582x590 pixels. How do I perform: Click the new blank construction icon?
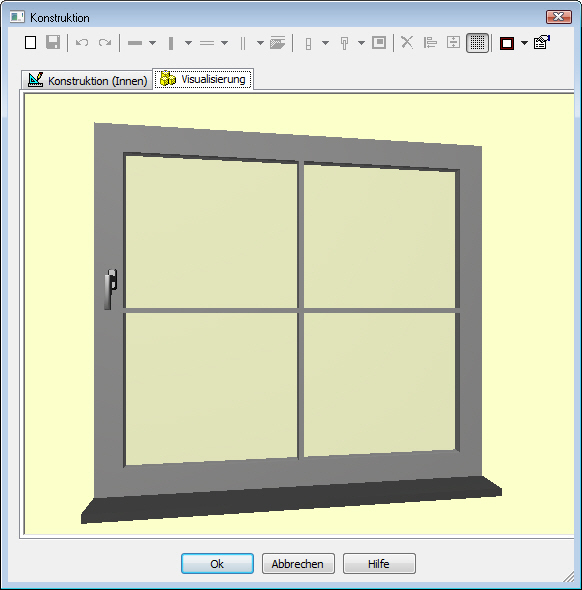(30, 43)
